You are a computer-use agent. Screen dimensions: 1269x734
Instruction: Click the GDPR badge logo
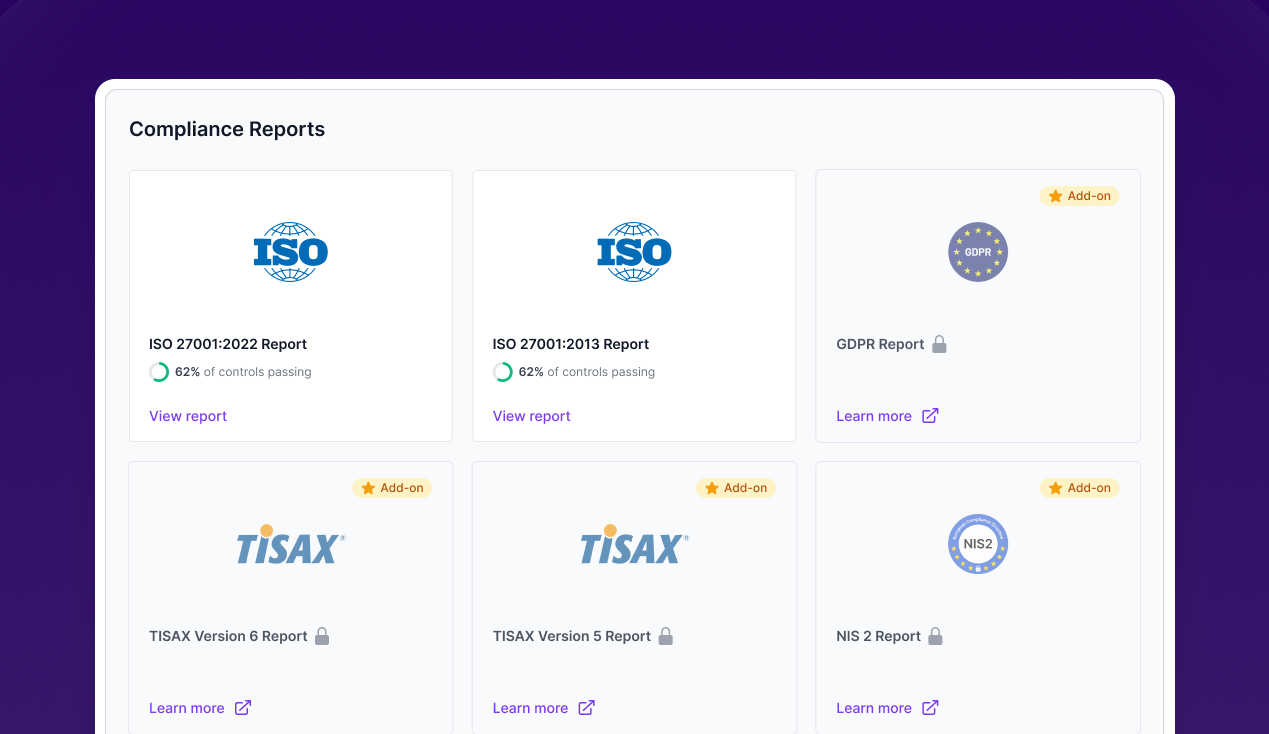click(978, 252)
